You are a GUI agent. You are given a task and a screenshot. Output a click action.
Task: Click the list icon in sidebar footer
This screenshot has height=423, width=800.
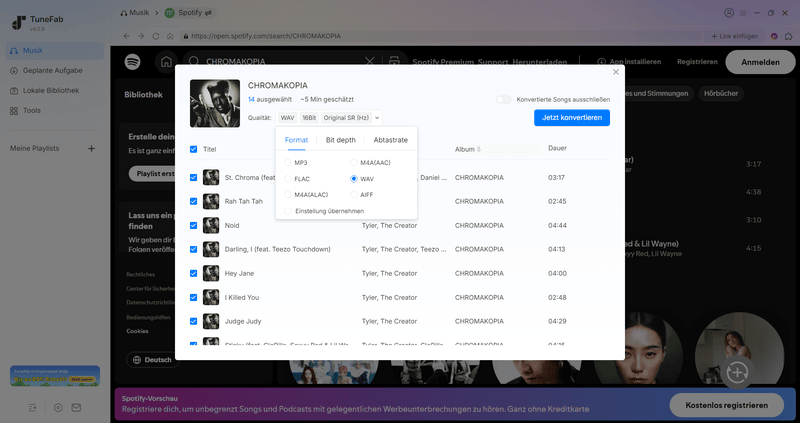click(33, 408)
